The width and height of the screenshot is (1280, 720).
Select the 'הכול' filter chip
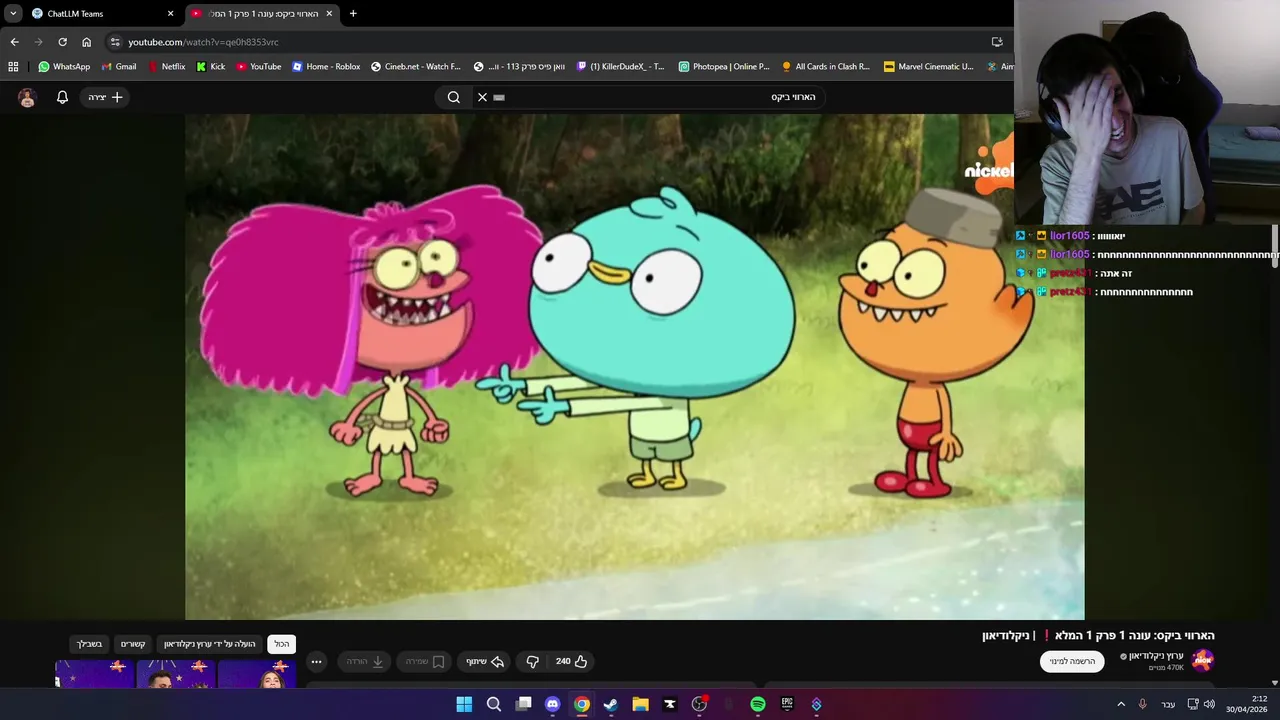coord(282,644)
